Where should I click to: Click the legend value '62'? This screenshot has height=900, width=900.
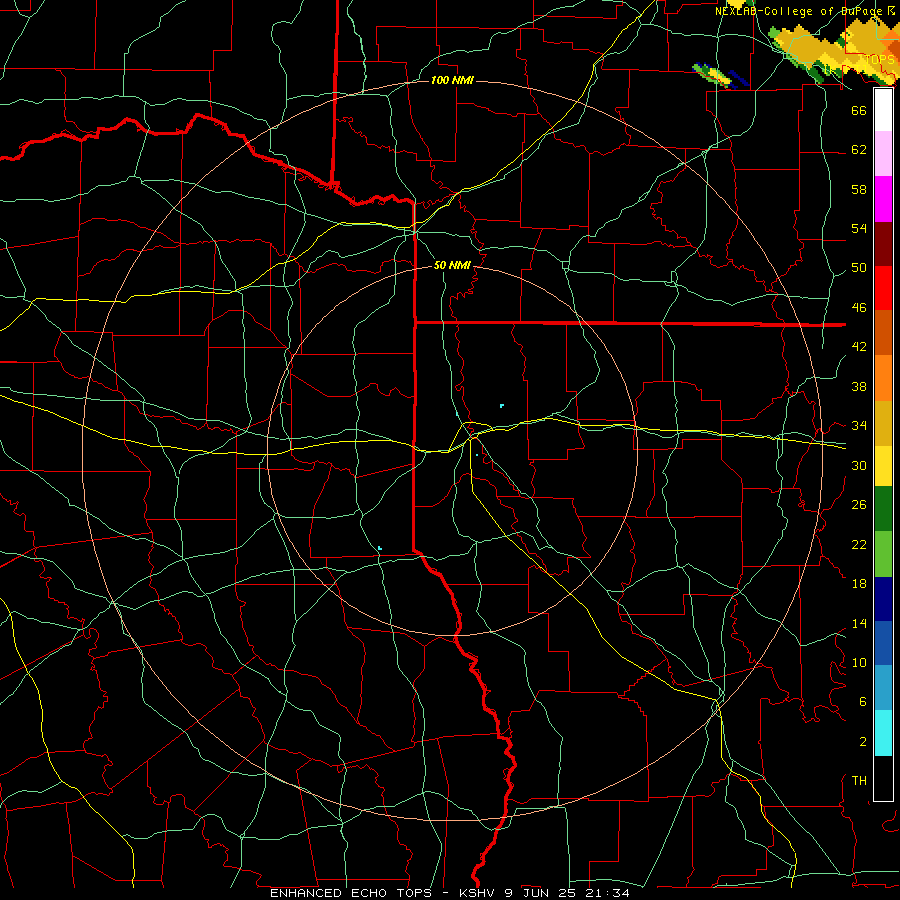tap(859, 150)
